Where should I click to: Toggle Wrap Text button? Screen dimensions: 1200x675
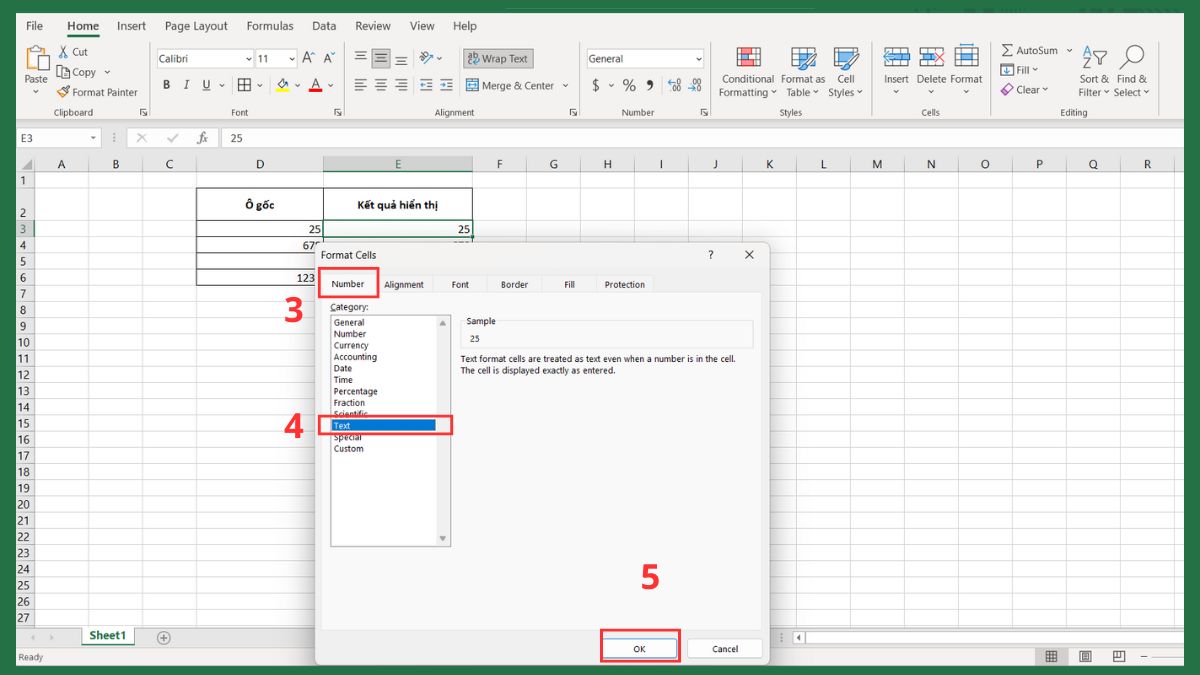point(498,59)
